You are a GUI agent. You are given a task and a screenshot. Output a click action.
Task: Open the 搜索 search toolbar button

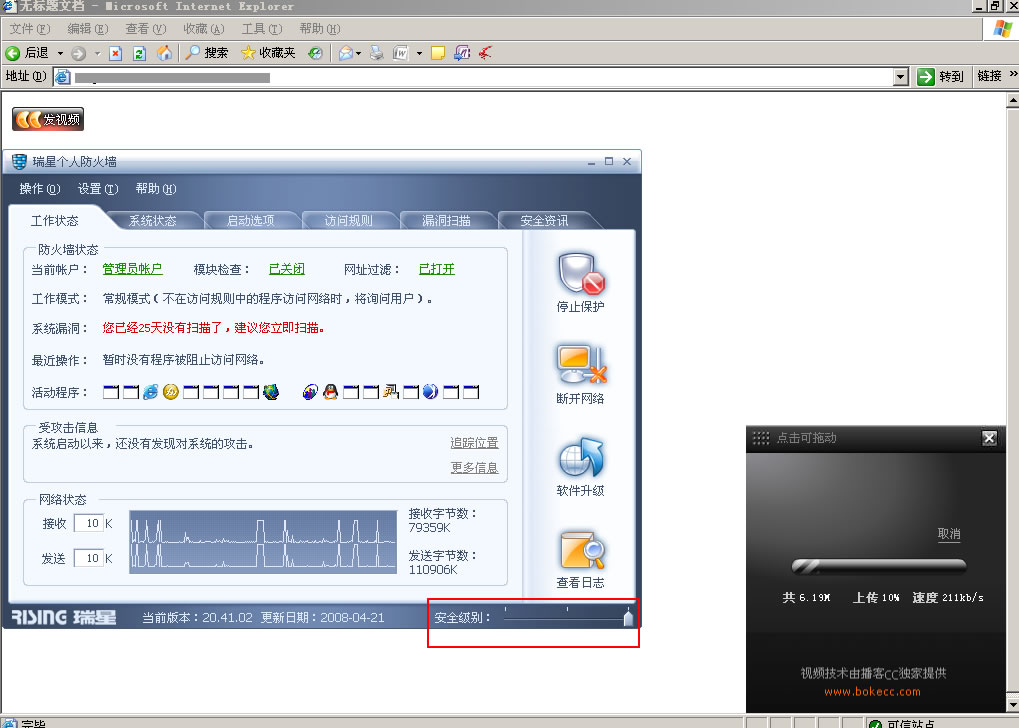[207, 53]
